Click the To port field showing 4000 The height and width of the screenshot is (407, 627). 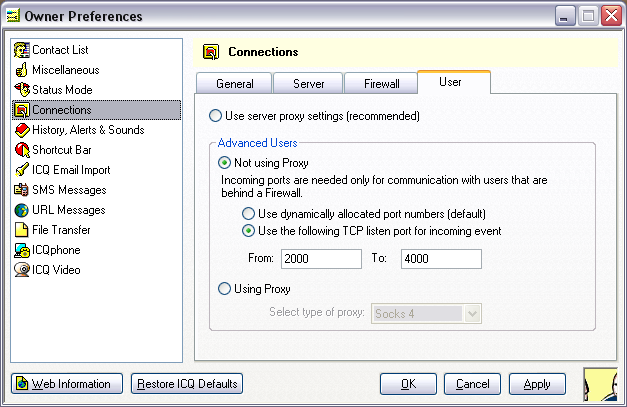(x=441, y=259)
